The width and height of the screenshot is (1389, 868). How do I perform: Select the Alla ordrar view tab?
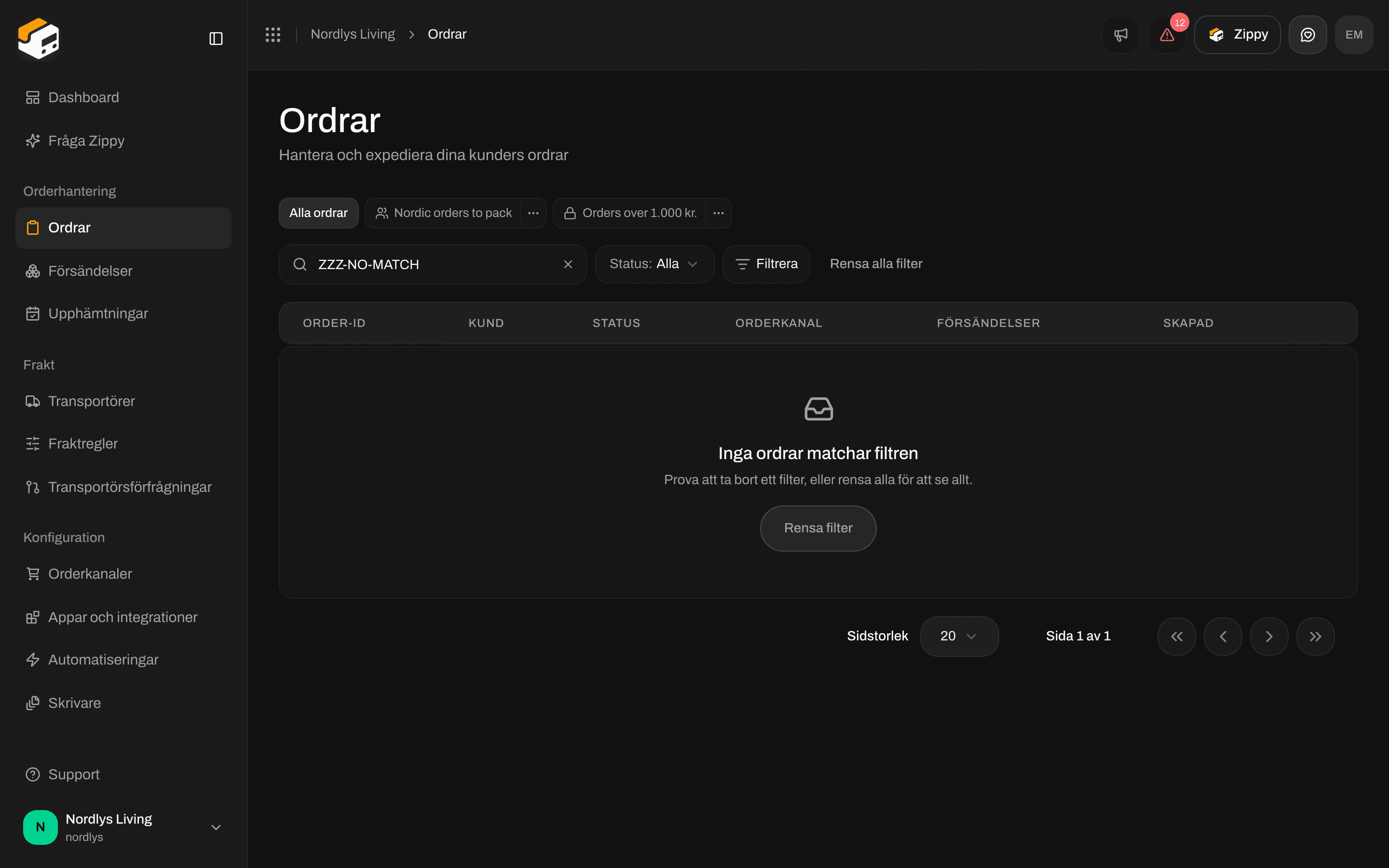coord(318,213)
